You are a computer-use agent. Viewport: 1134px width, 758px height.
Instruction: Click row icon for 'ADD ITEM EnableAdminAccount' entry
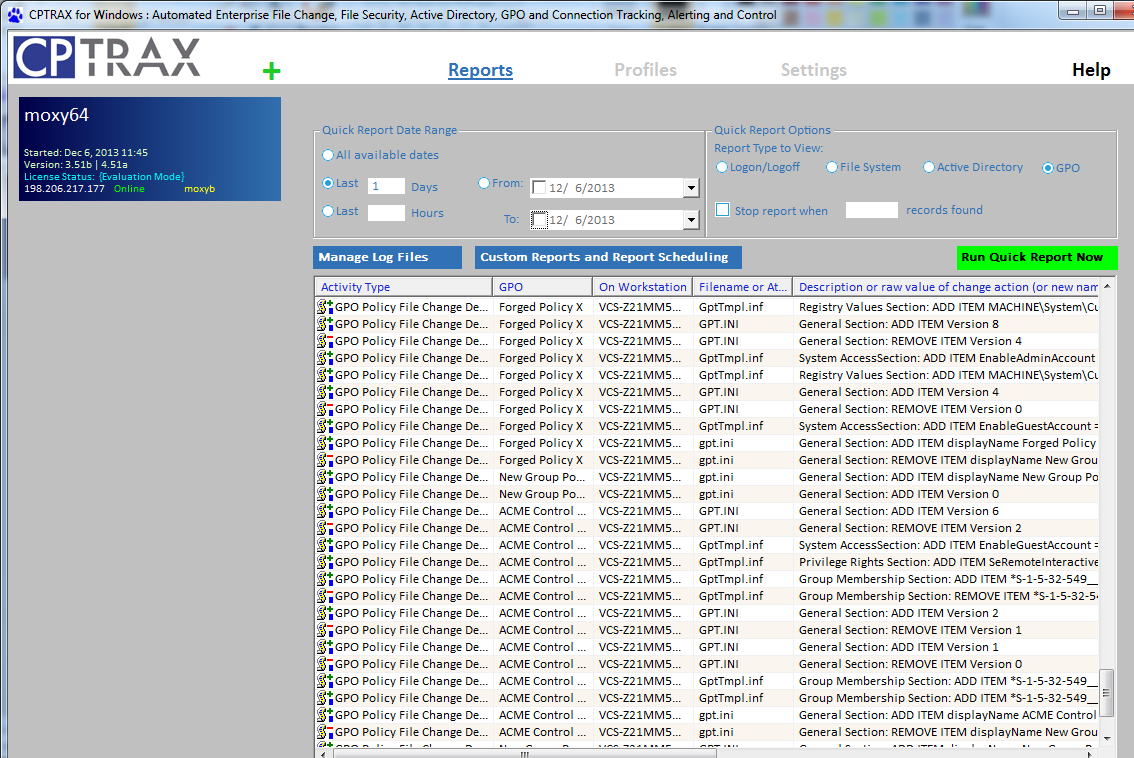tap(325, 358)
